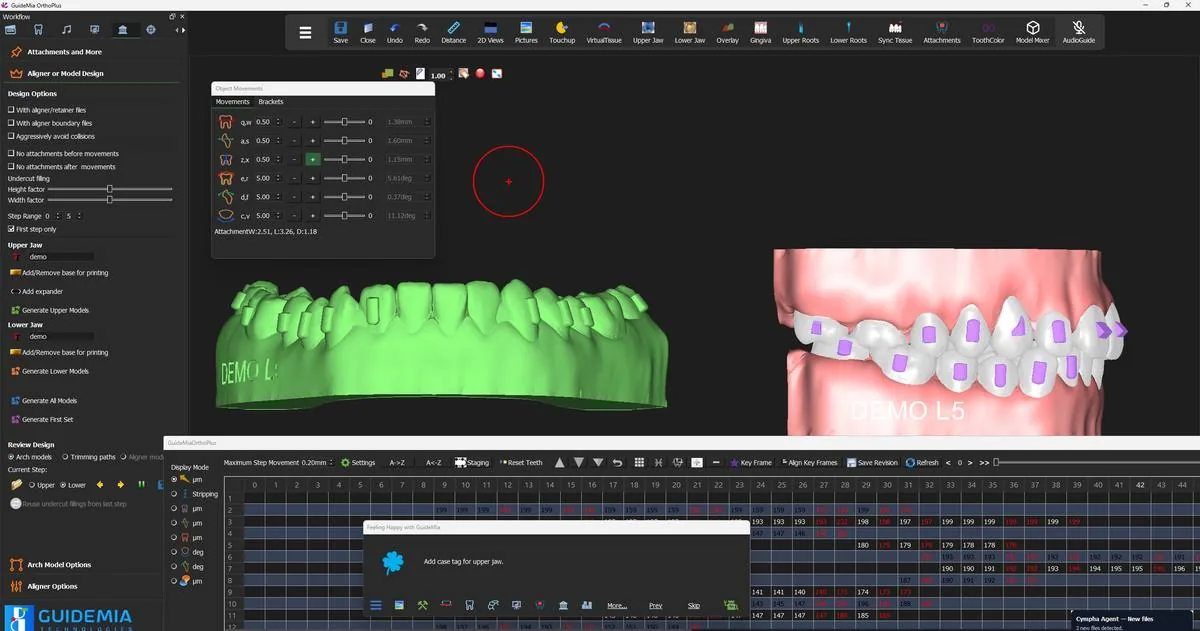The width and height of the screenshot is (1200, 631).
Task: Click the More... link in the GuideMia dialog
Action: pos(617,606)
